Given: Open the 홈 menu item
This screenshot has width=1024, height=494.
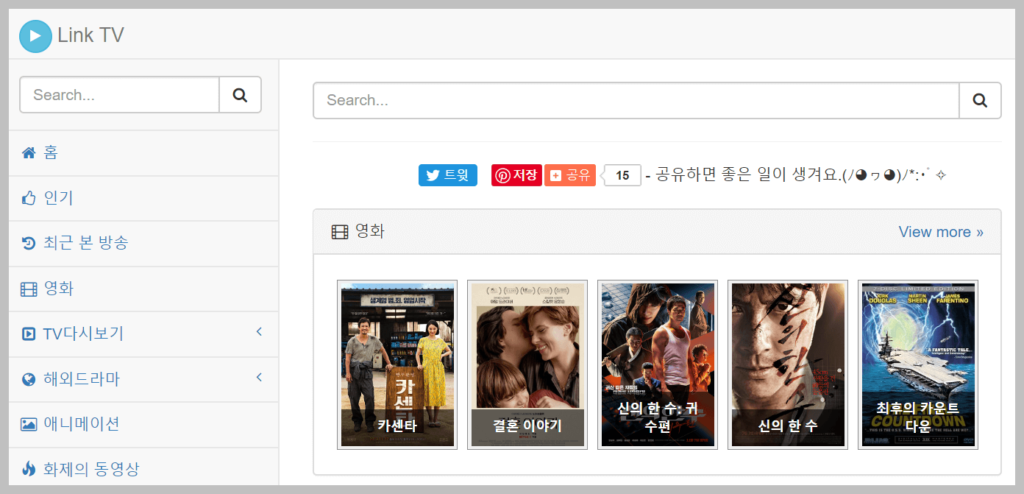Looking at the screenshot, I should tap(144, 153).
